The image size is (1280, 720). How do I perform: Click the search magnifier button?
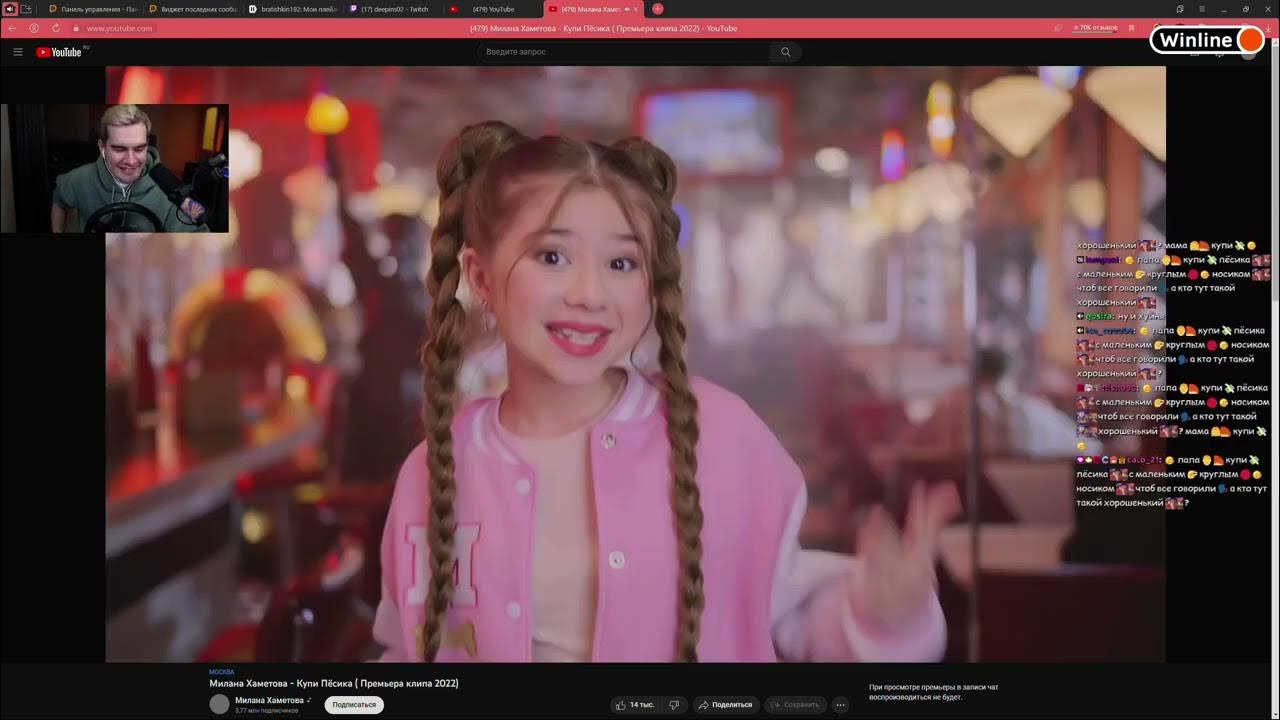click(786, 52)
